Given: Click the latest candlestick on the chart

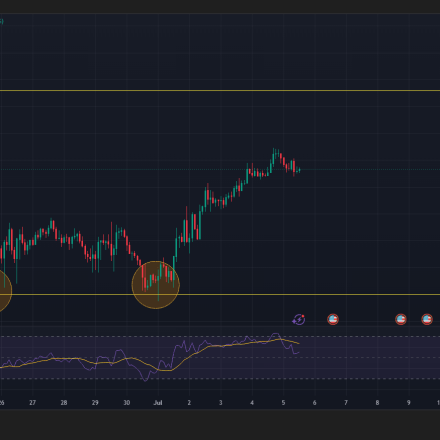Looking at the screenshot, I should [x=300, y=170].
